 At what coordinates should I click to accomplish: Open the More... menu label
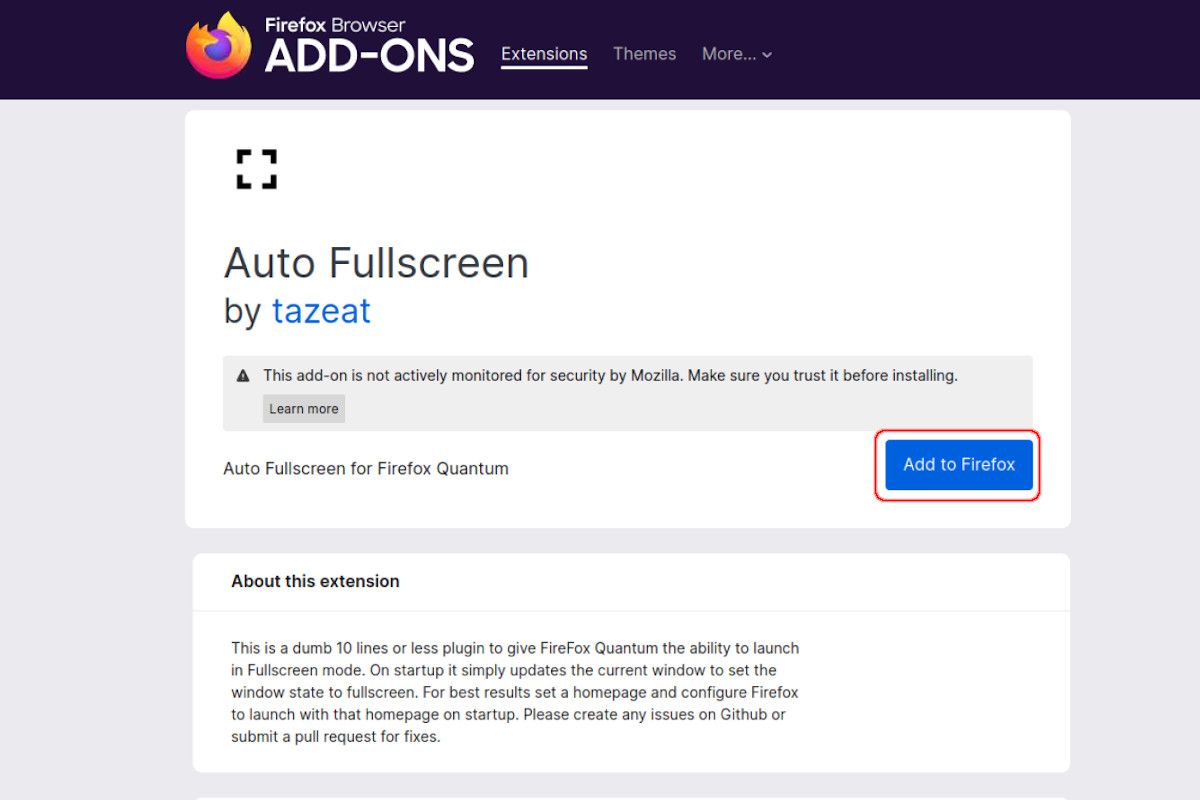(x=728, y=54)
